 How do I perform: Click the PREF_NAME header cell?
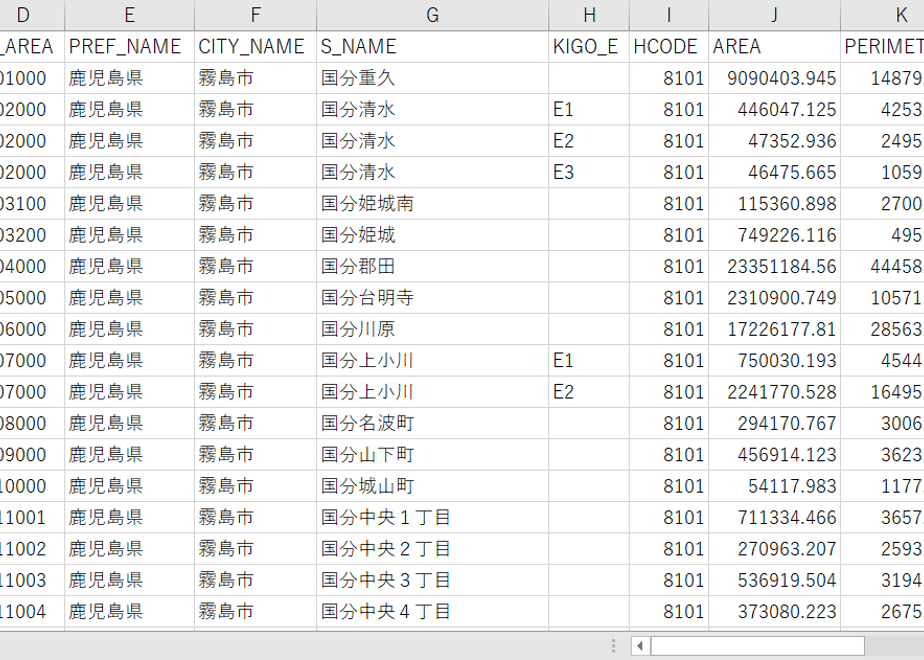click(x=130, y=47)
